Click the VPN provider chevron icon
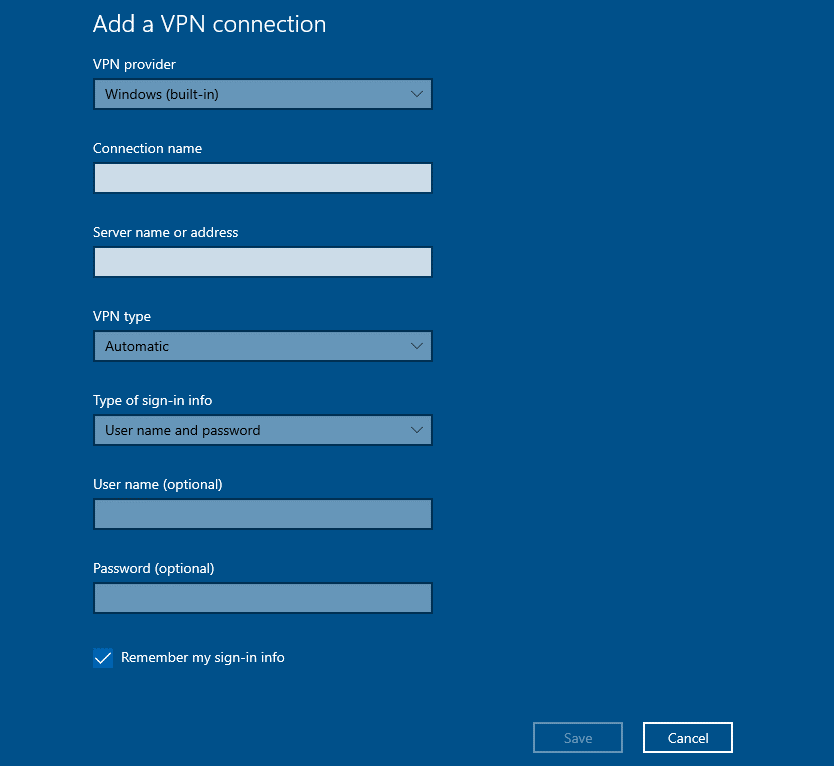Screen dimensions: 834x766 tap(417, 94)
